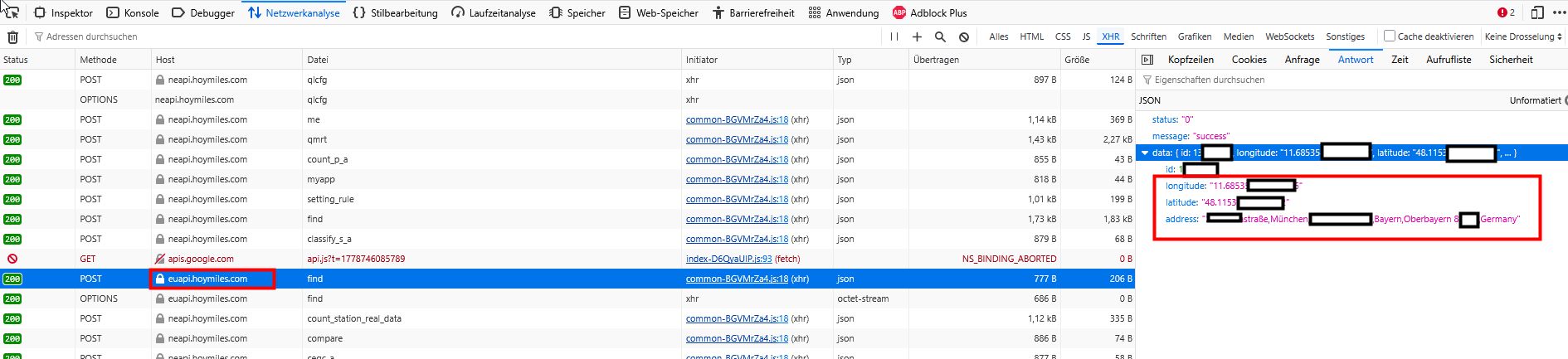Click the plus icon in network toolbar
Viewport: 1568px width, 359px height.
(x=917, y=36)
